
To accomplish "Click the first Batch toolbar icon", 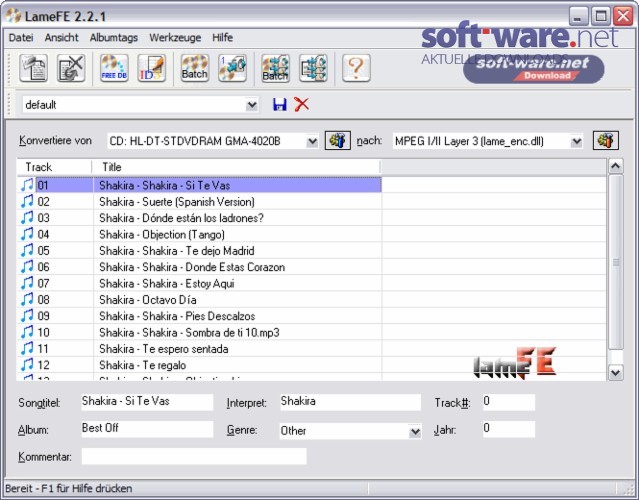I will coord(195,68).
